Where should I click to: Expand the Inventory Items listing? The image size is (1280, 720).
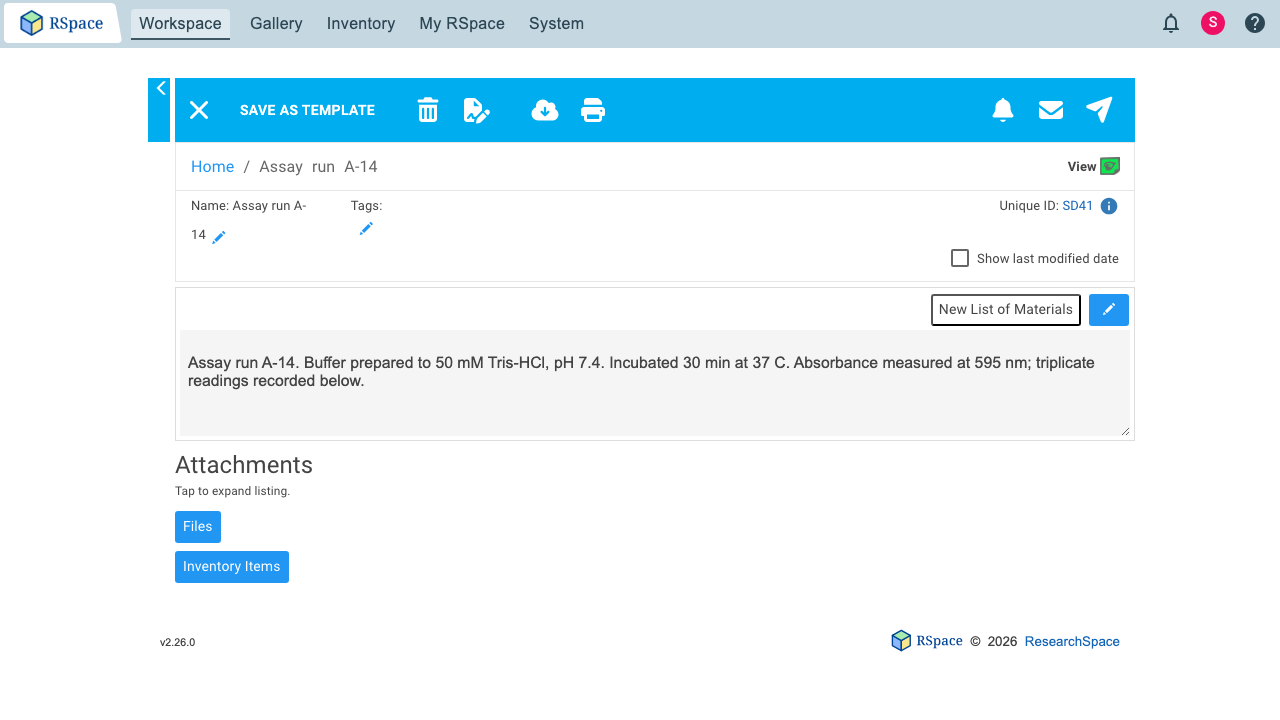[232, 567]
